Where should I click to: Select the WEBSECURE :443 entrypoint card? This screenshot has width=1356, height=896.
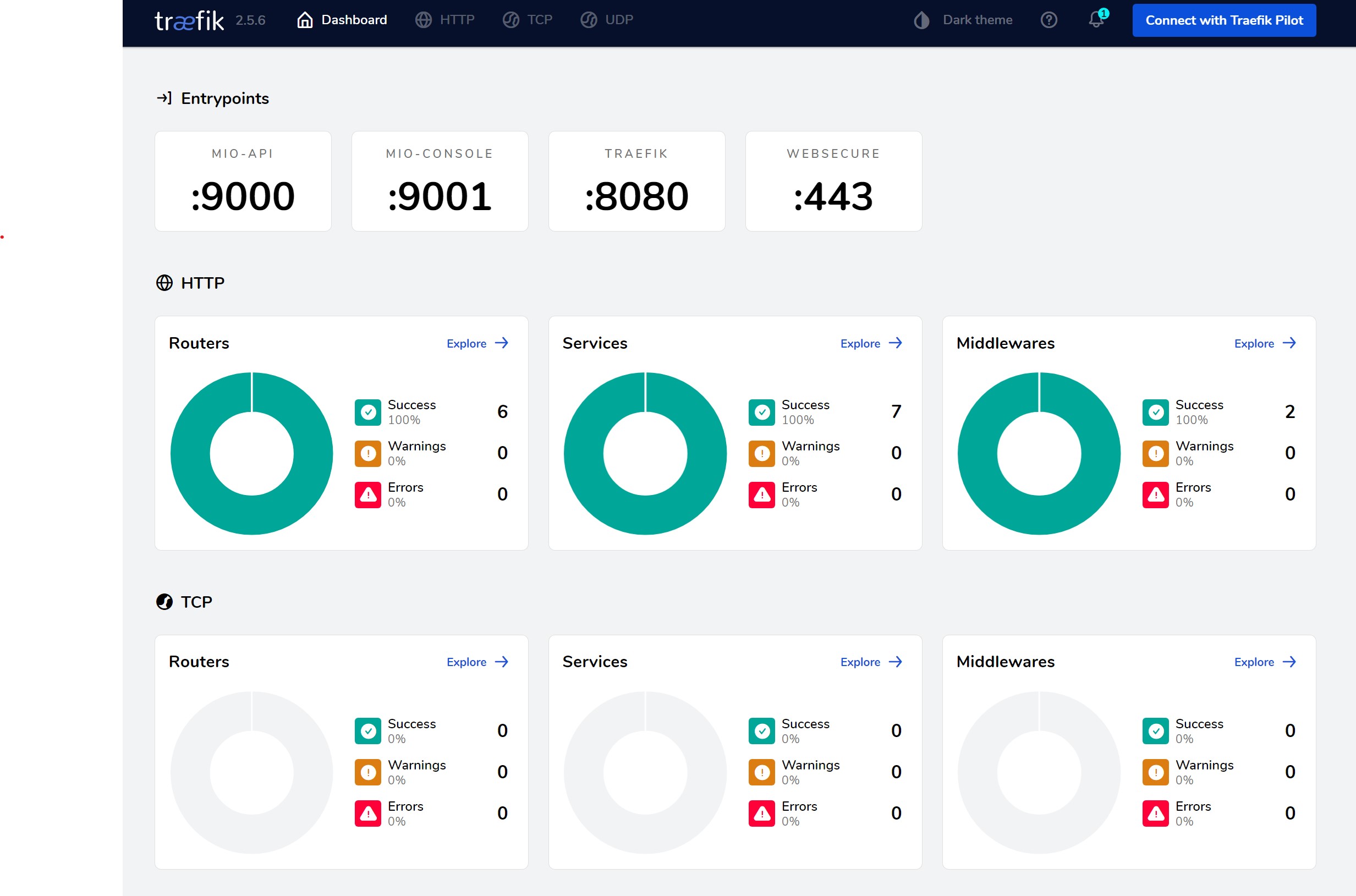coord(833,181)
